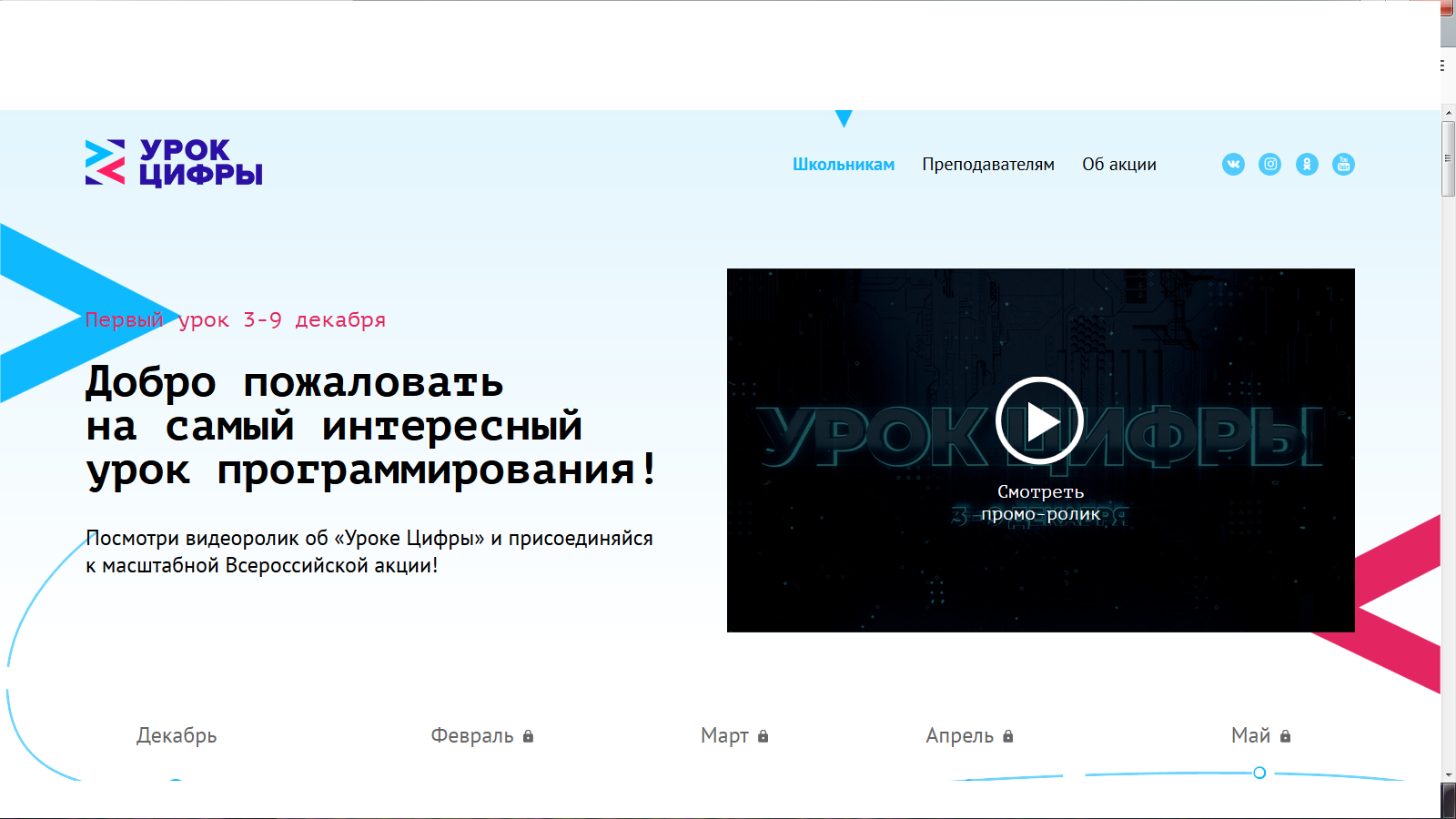This screenshot has height=819, width=1456.
Task: Select the Май month tab
Action: tap(1250, 735)
